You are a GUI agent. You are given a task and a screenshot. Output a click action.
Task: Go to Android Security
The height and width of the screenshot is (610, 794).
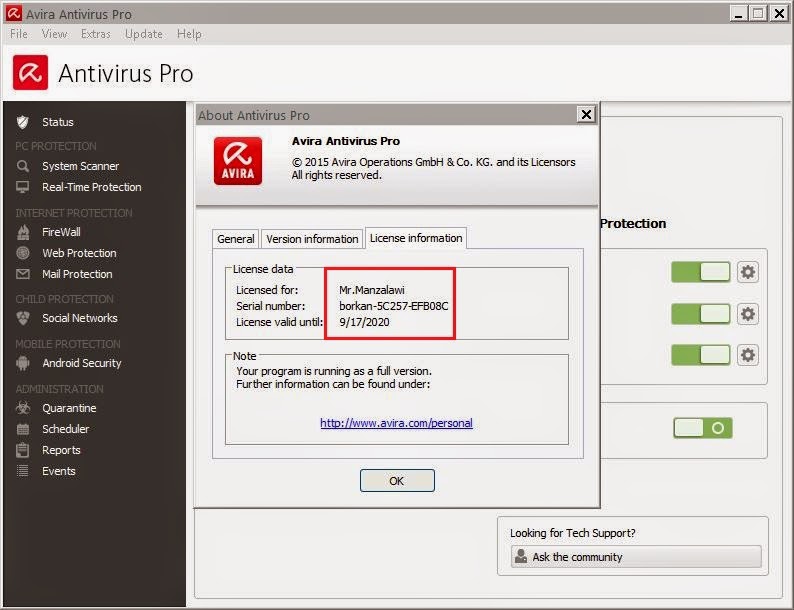point(82,363)
